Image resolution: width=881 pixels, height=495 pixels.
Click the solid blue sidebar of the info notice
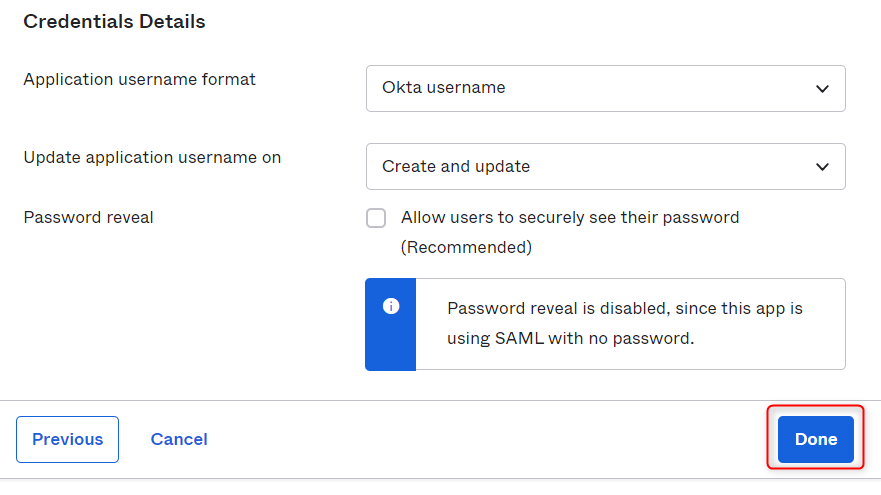pyautogui.click(x=390, y=324)
